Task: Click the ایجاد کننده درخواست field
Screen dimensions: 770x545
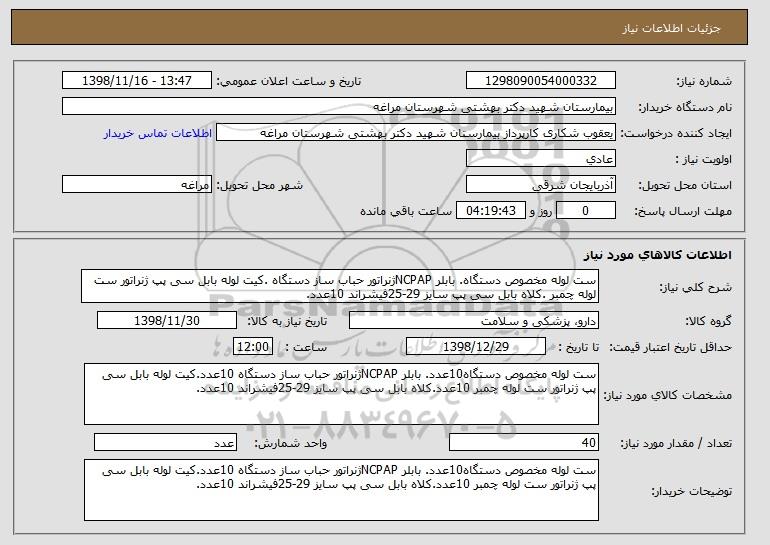Action: coord(416,133)
